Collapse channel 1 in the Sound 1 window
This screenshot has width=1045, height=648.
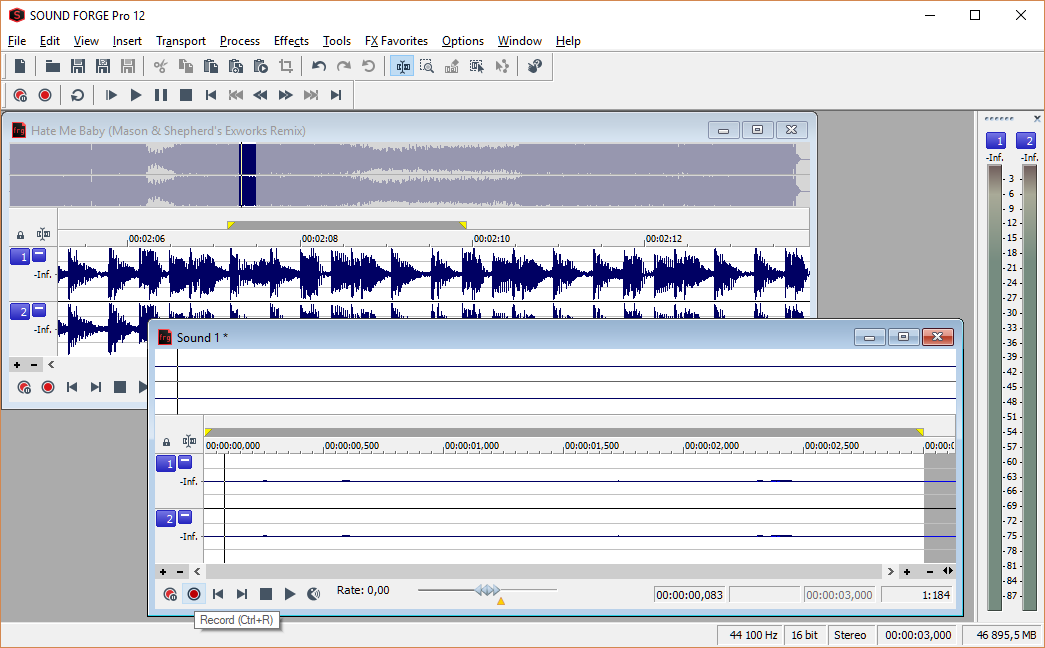(185, 462)
